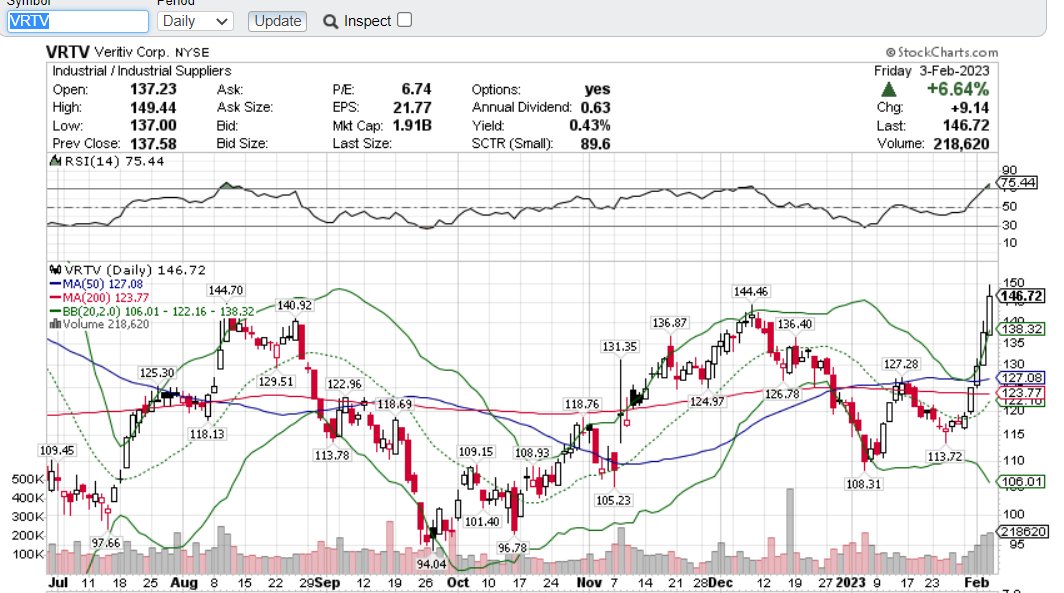Viewport: 1064px width, 593px height.
Task: Click the header Volume 218,620 value
Action: (961, 144)
